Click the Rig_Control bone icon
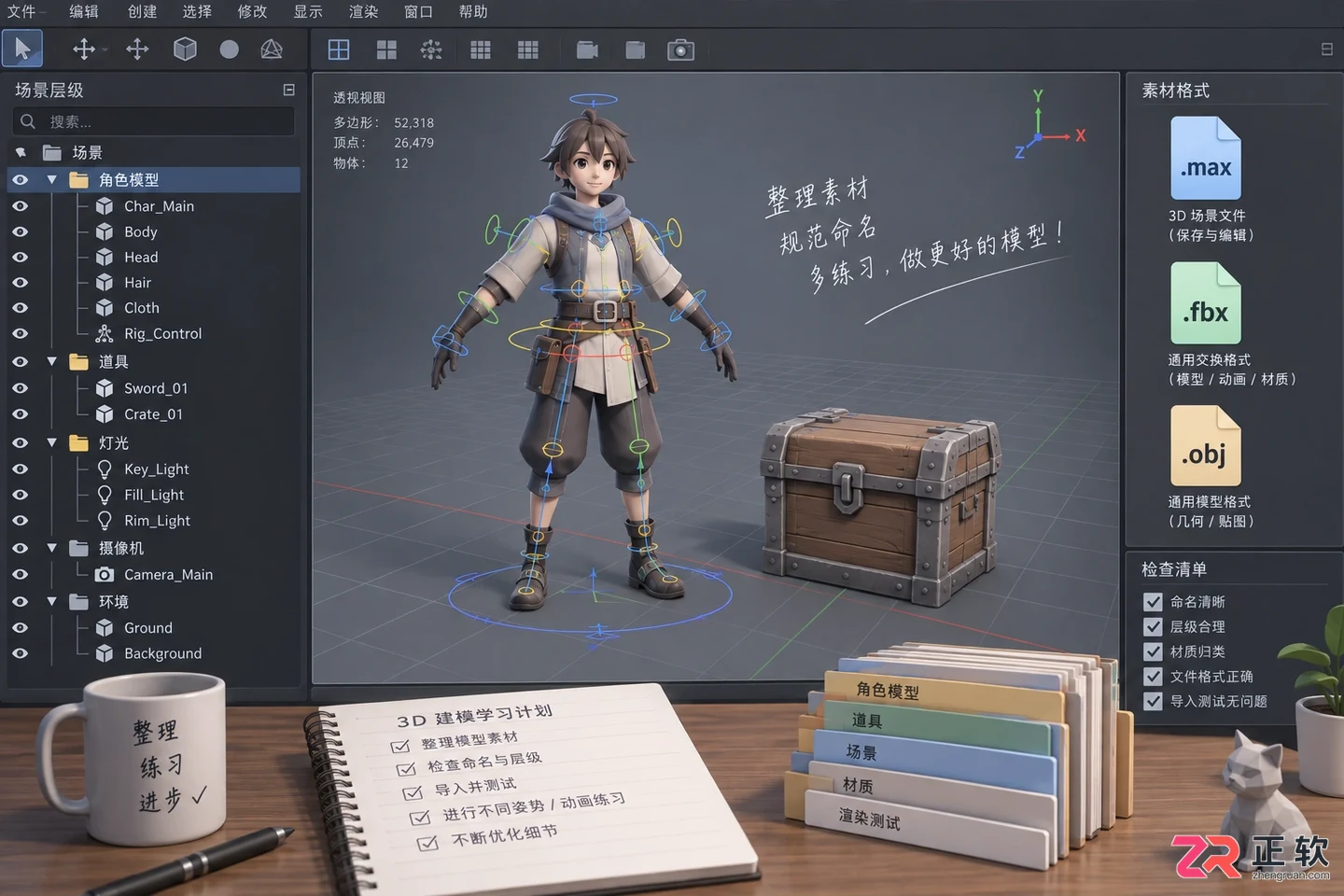 105,333
